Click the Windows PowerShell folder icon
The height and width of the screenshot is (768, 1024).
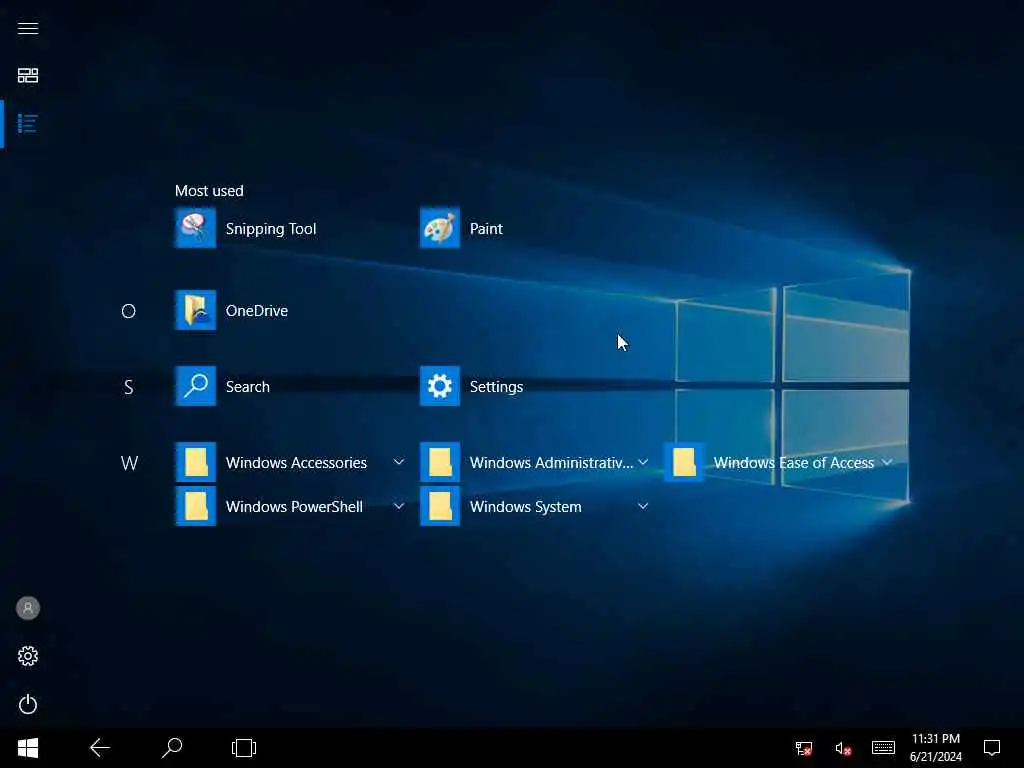(195, 506)
